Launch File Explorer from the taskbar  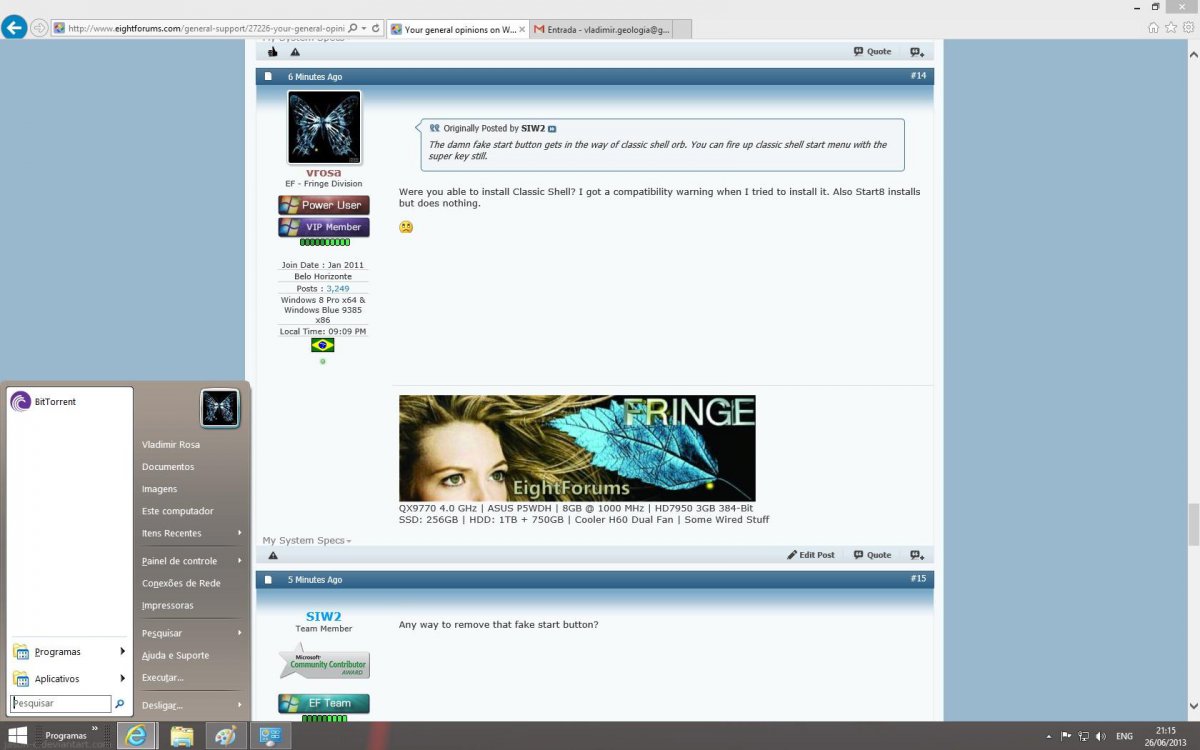point(181,736)
